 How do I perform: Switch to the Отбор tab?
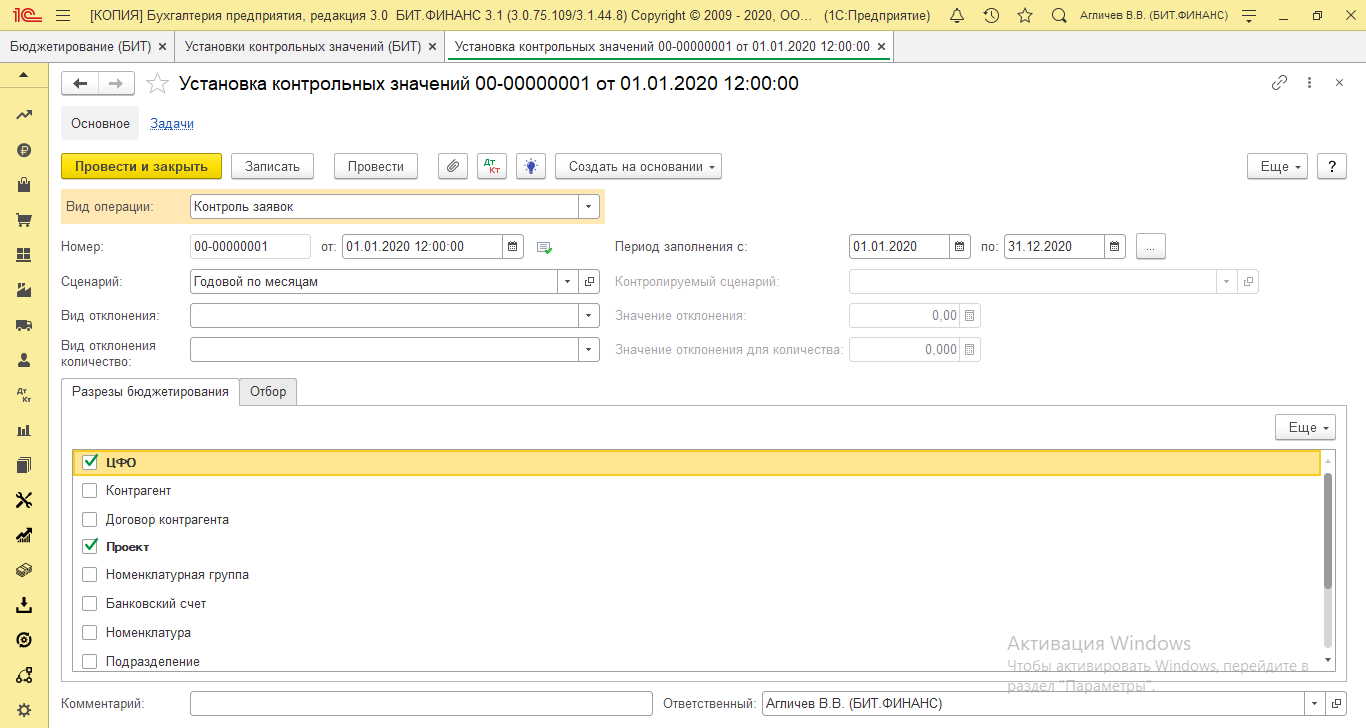[268, 392]
